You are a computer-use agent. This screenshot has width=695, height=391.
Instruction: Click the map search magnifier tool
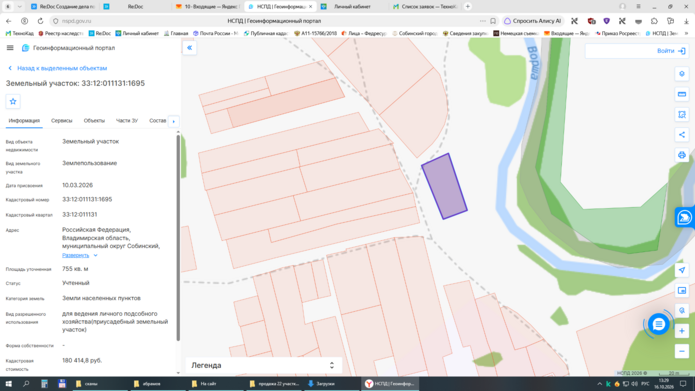pyautogui.click(x=682, y=311)
